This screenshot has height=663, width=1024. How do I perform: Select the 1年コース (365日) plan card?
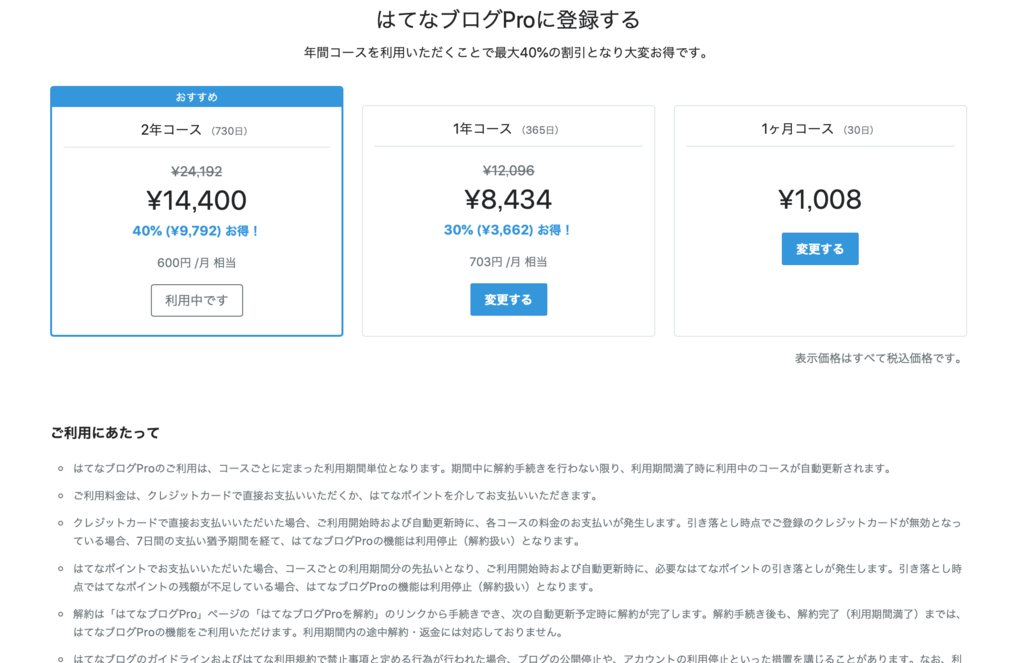coord(508,220)
